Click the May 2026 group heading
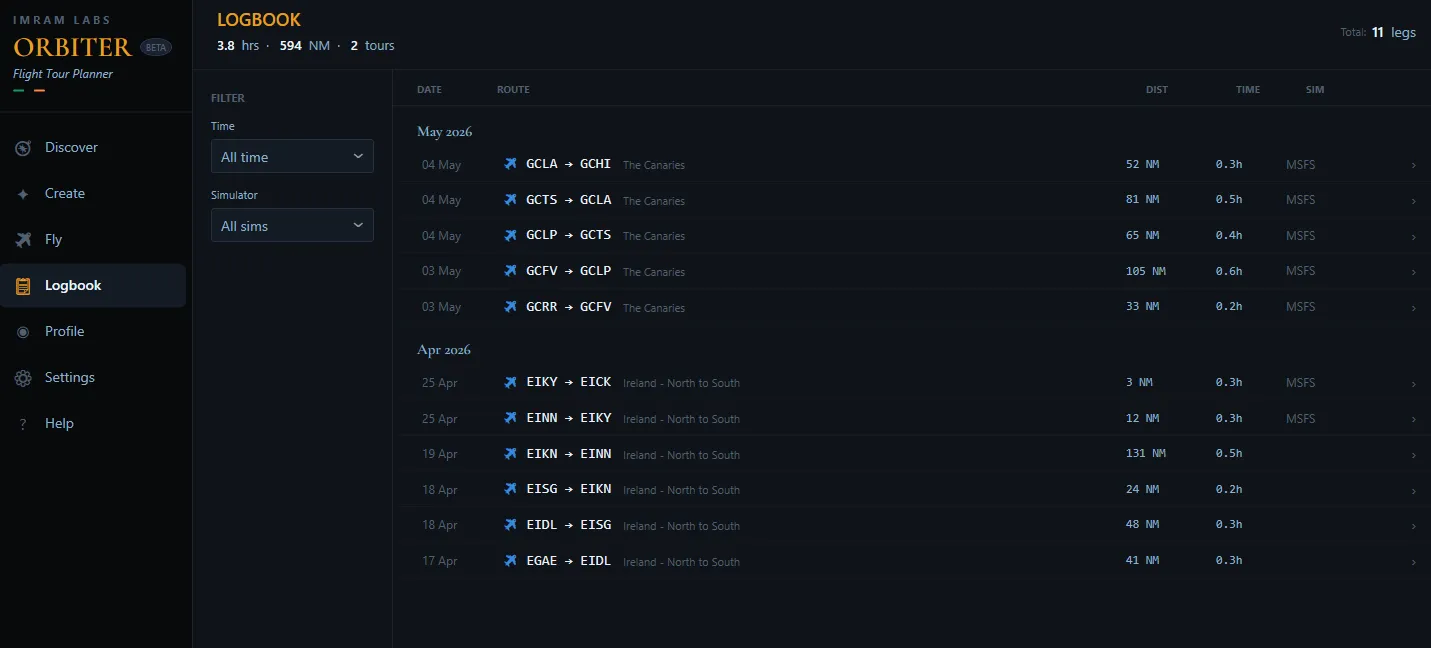 pyautogui.click(x=444, y=131)
